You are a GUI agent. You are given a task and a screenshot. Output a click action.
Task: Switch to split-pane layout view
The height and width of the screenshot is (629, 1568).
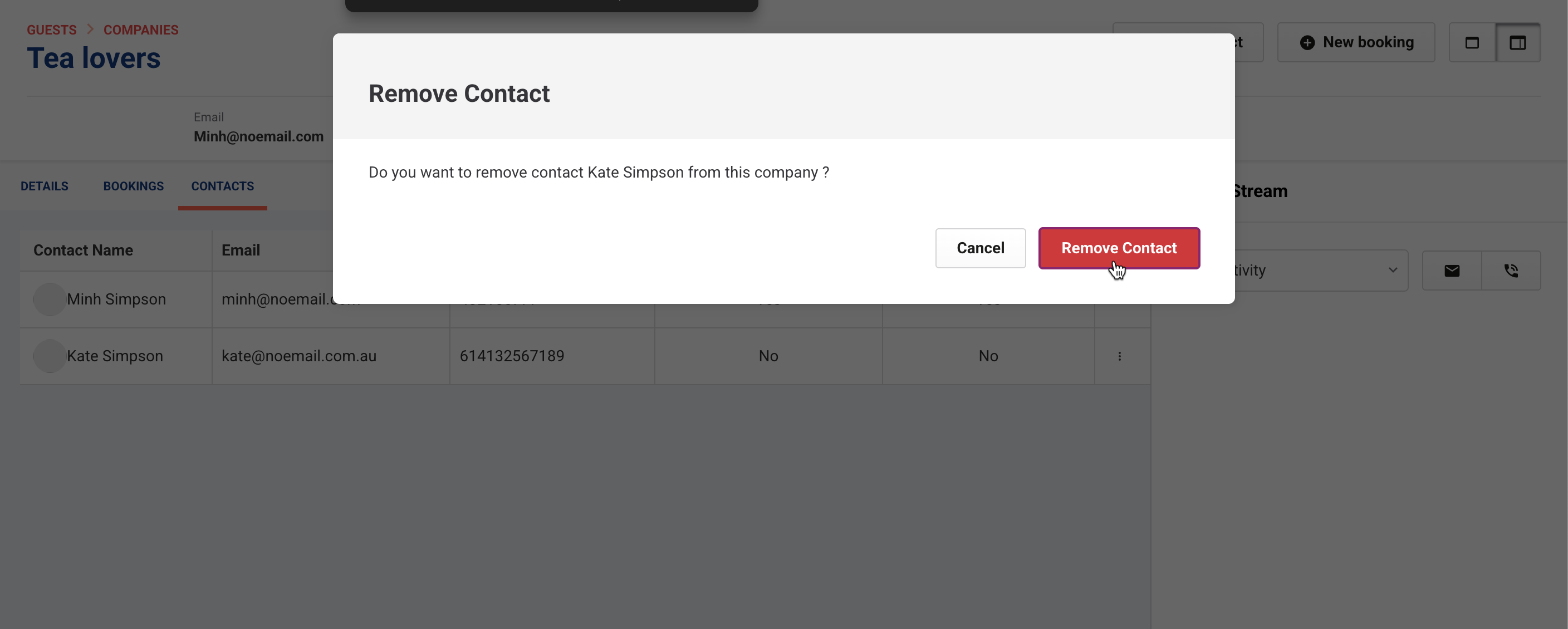coord(1517,42)
